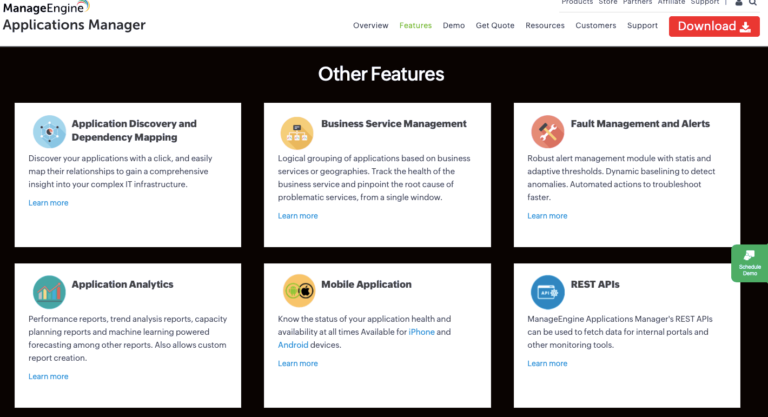The height and width of the screenshot is (417, 768).
Task: Click the Schedule Demo side widget
Action: point(749,263)
